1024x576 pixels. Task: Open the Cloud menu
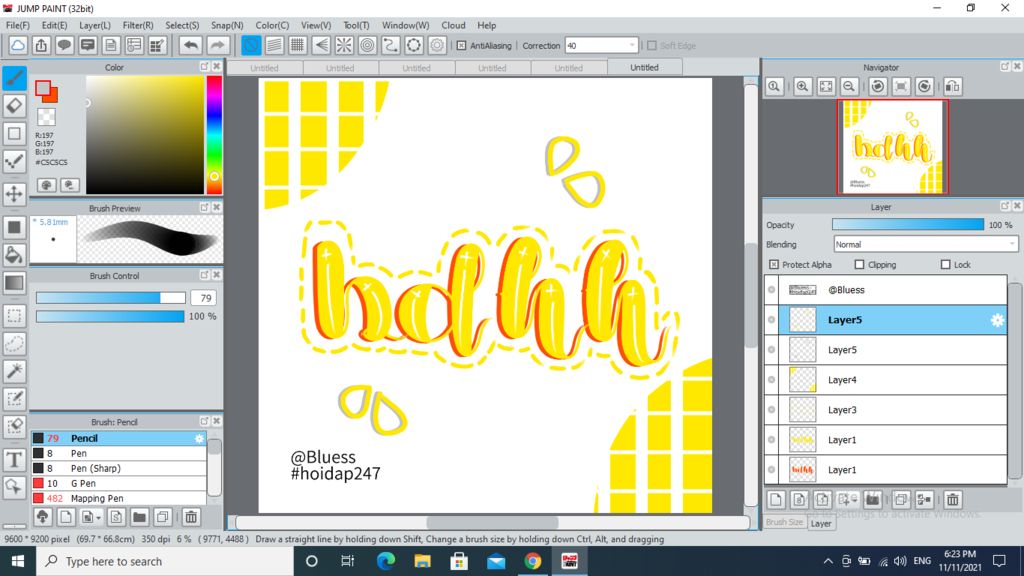[453, 25]
